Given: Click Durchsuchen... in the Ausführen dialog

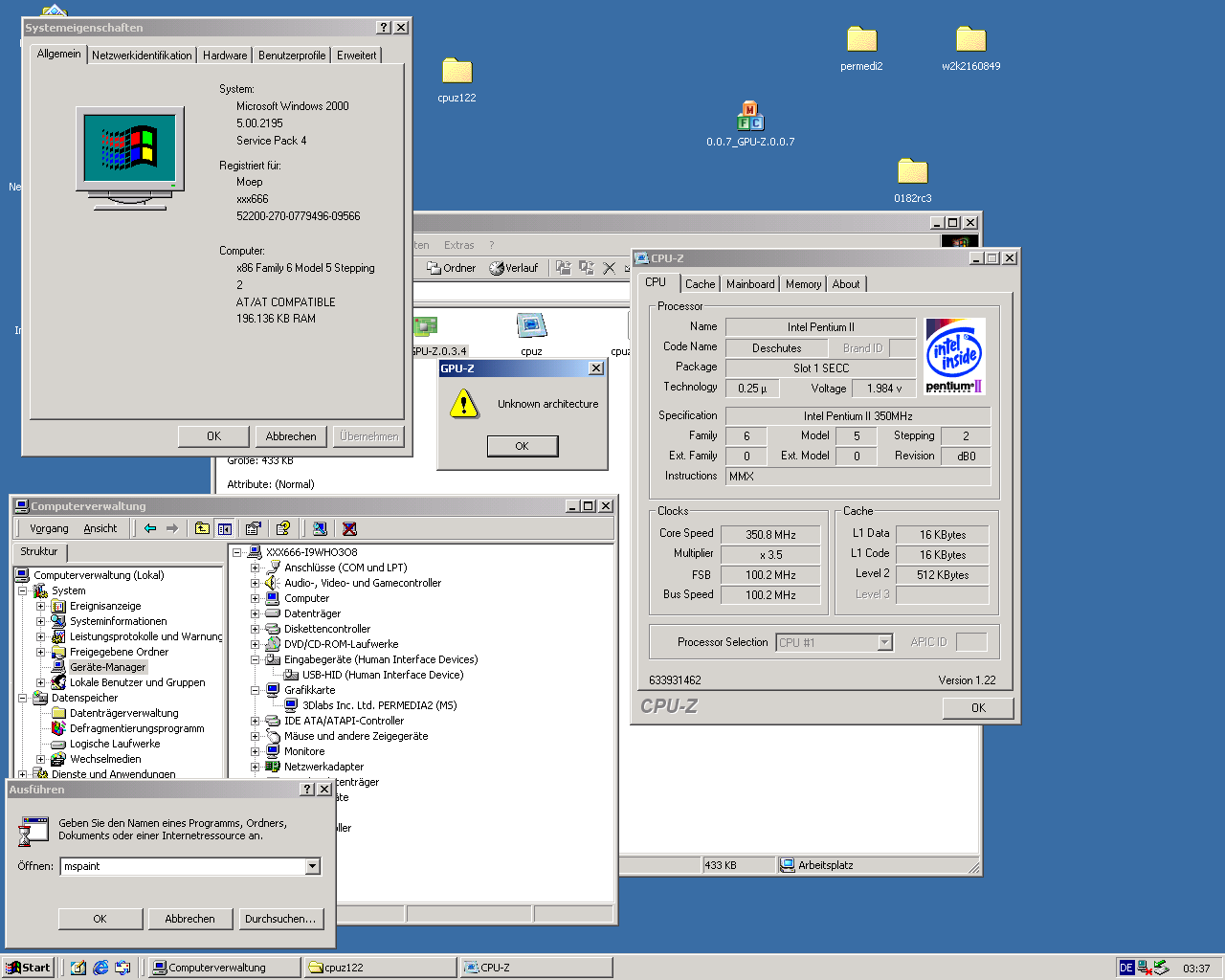Looking at the screenshot, I should (x=280, y=919).
